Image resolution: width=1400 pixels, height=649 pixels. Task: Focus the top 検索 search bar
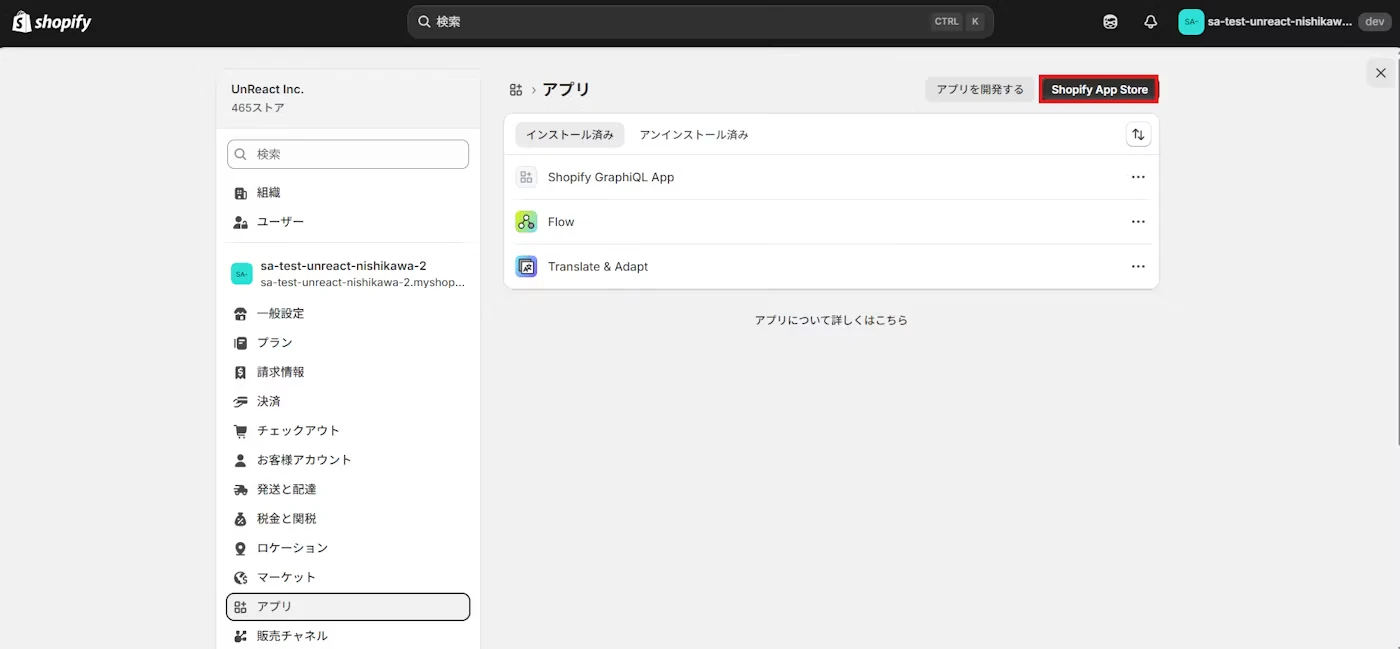pyautogui.click(x=700, y=21)
